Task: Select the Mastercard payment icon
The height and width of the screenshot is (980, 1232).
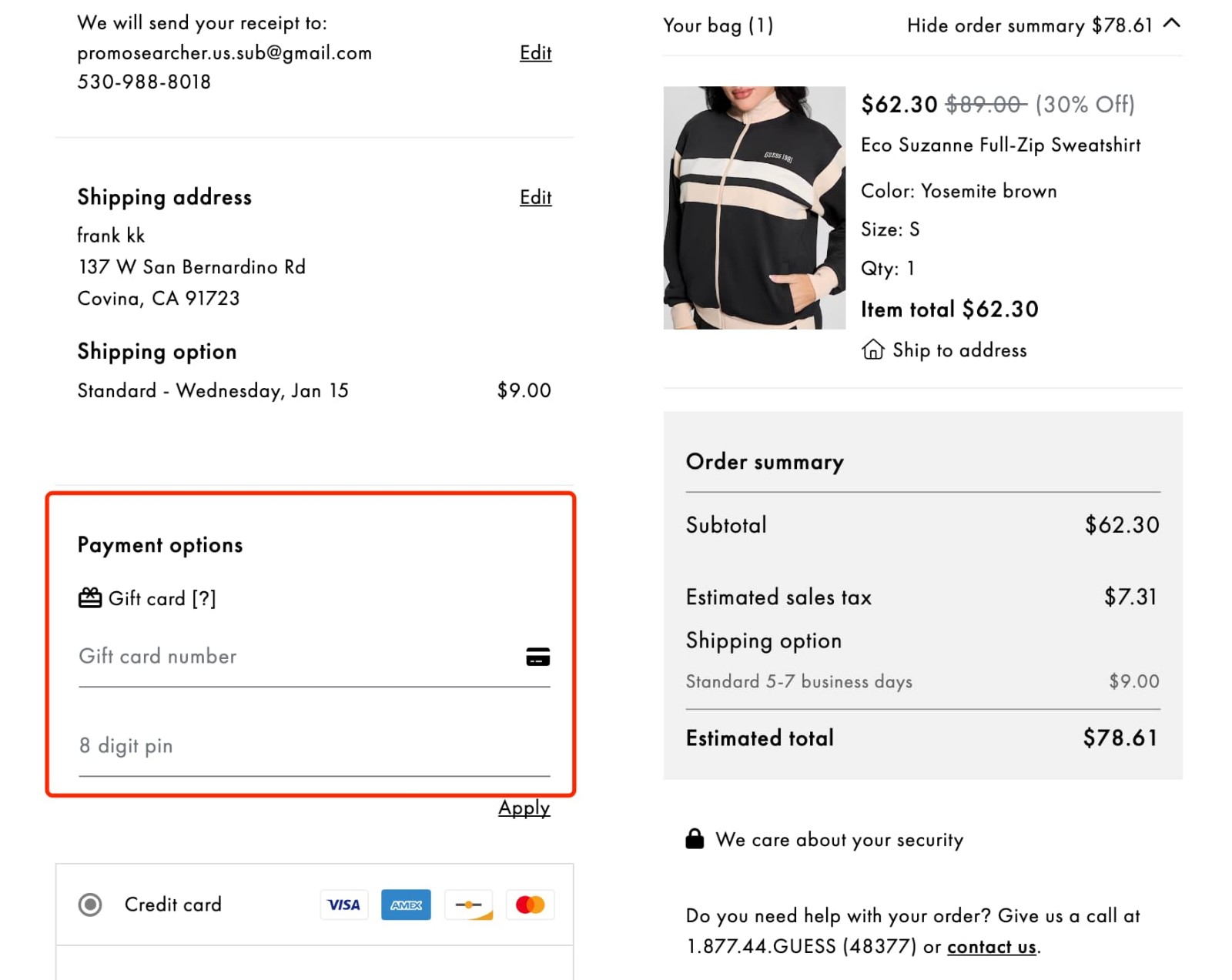Action: [531, 905]
